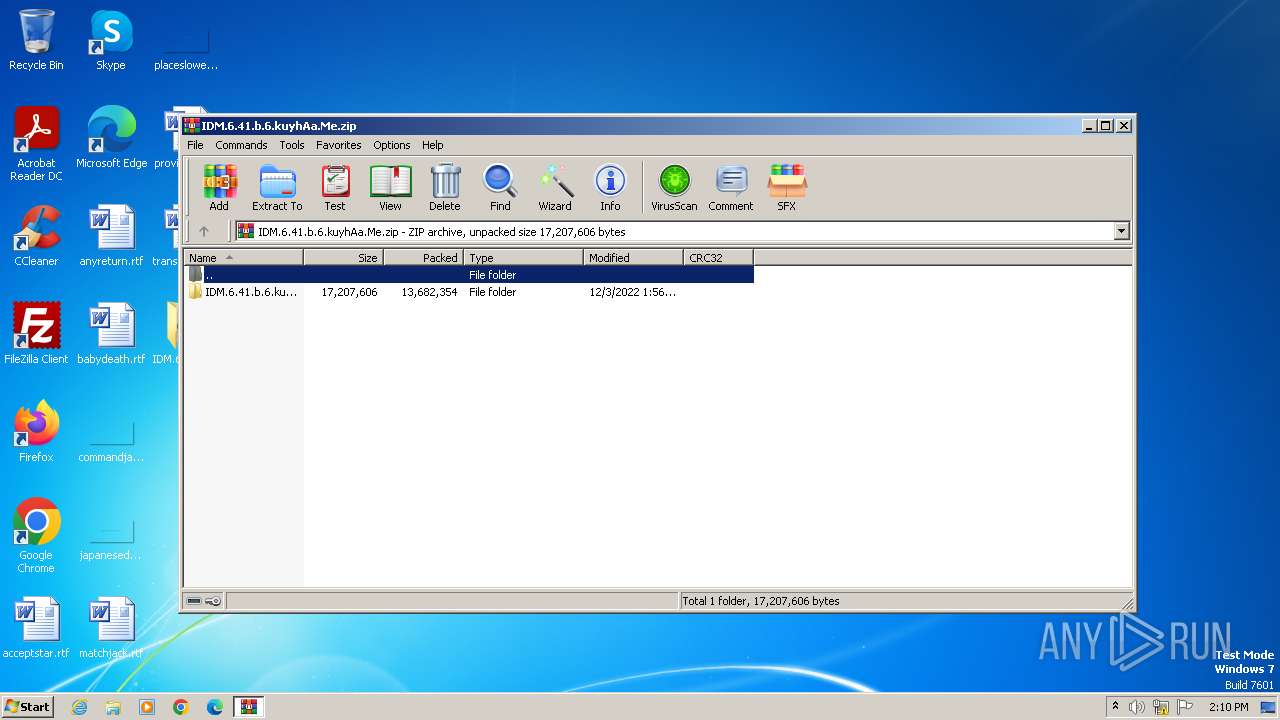Open the Commands menu
1280x720 pixels.
tap(241, 145)
